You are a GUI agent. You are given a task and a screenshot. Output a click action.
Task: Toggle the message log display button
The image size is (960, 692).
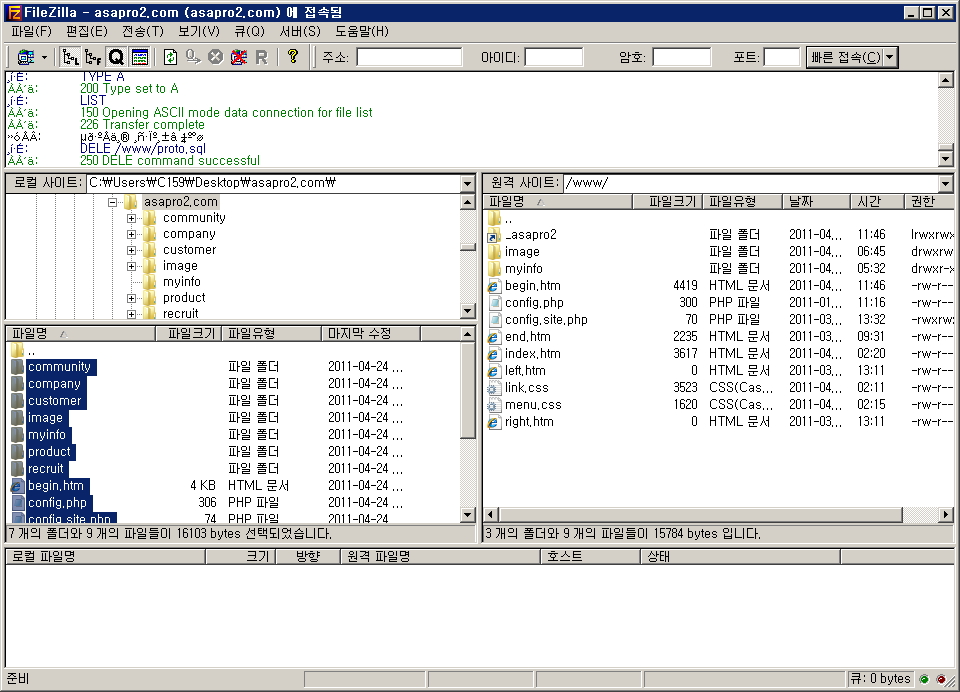tap(139, 57)
